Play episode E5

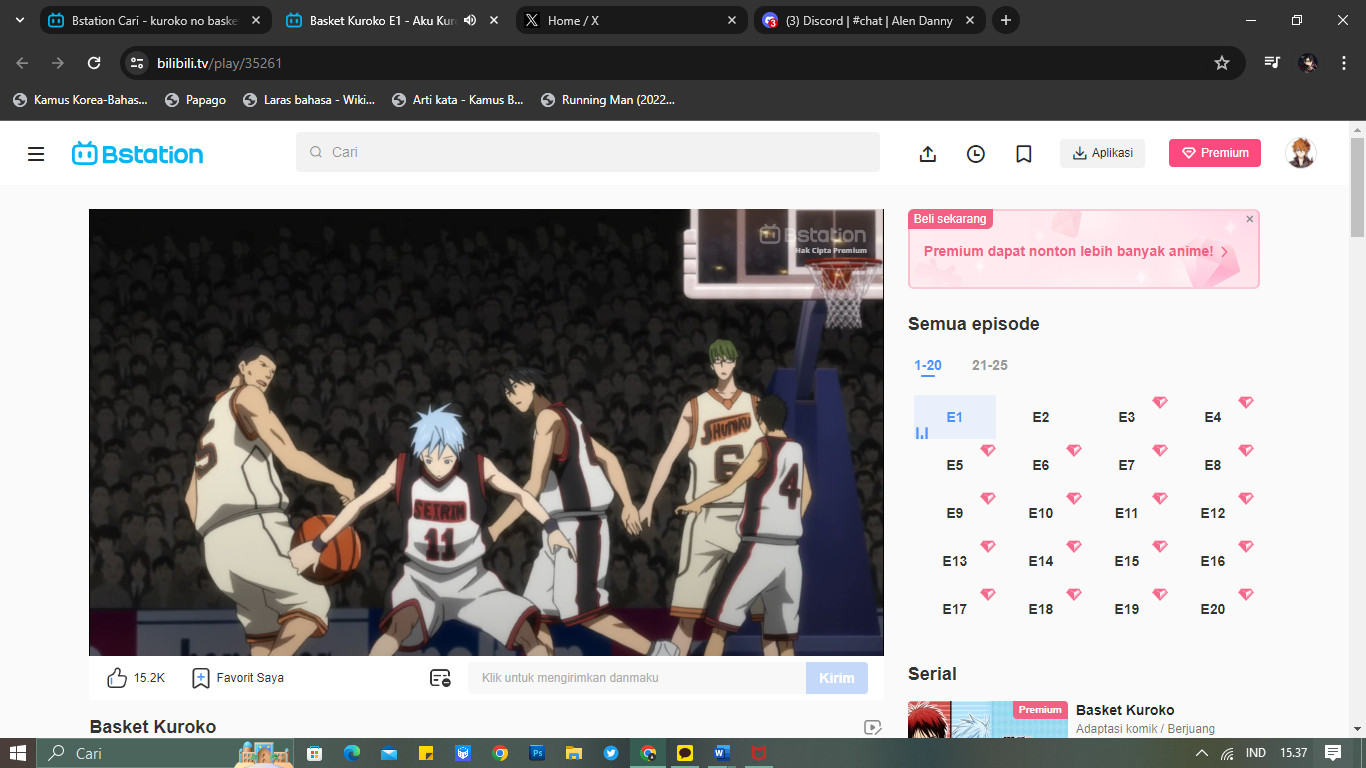point(955,465)
